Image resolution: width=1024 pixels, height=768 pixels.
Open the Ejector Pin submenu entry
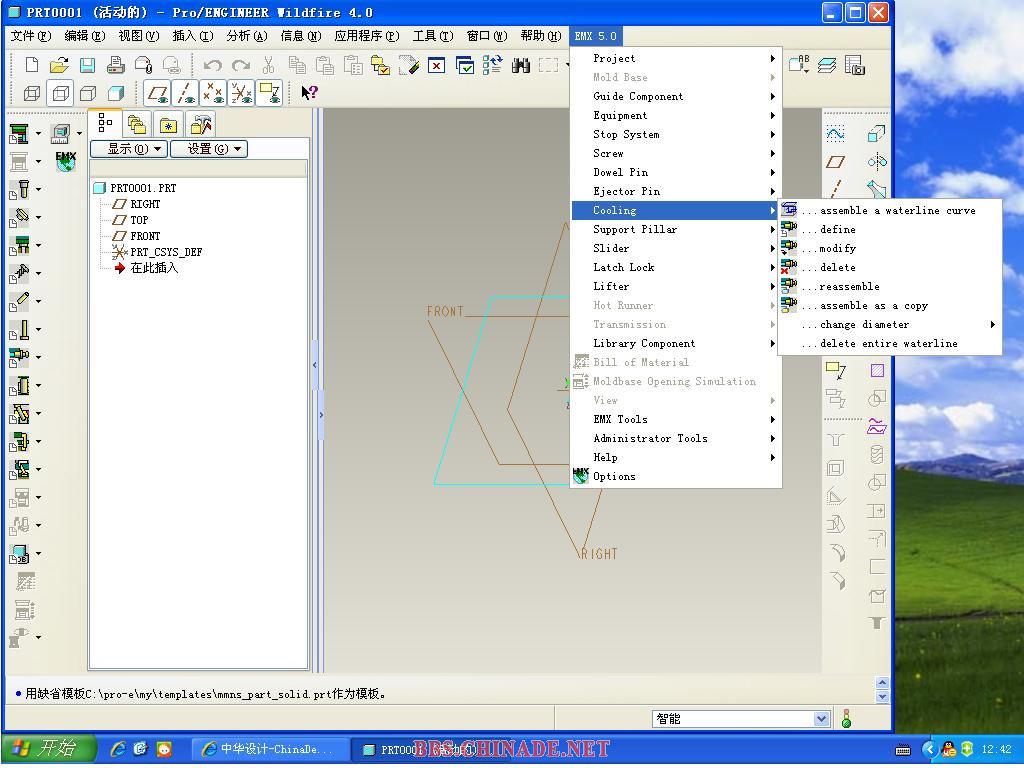tap(626, 192)
